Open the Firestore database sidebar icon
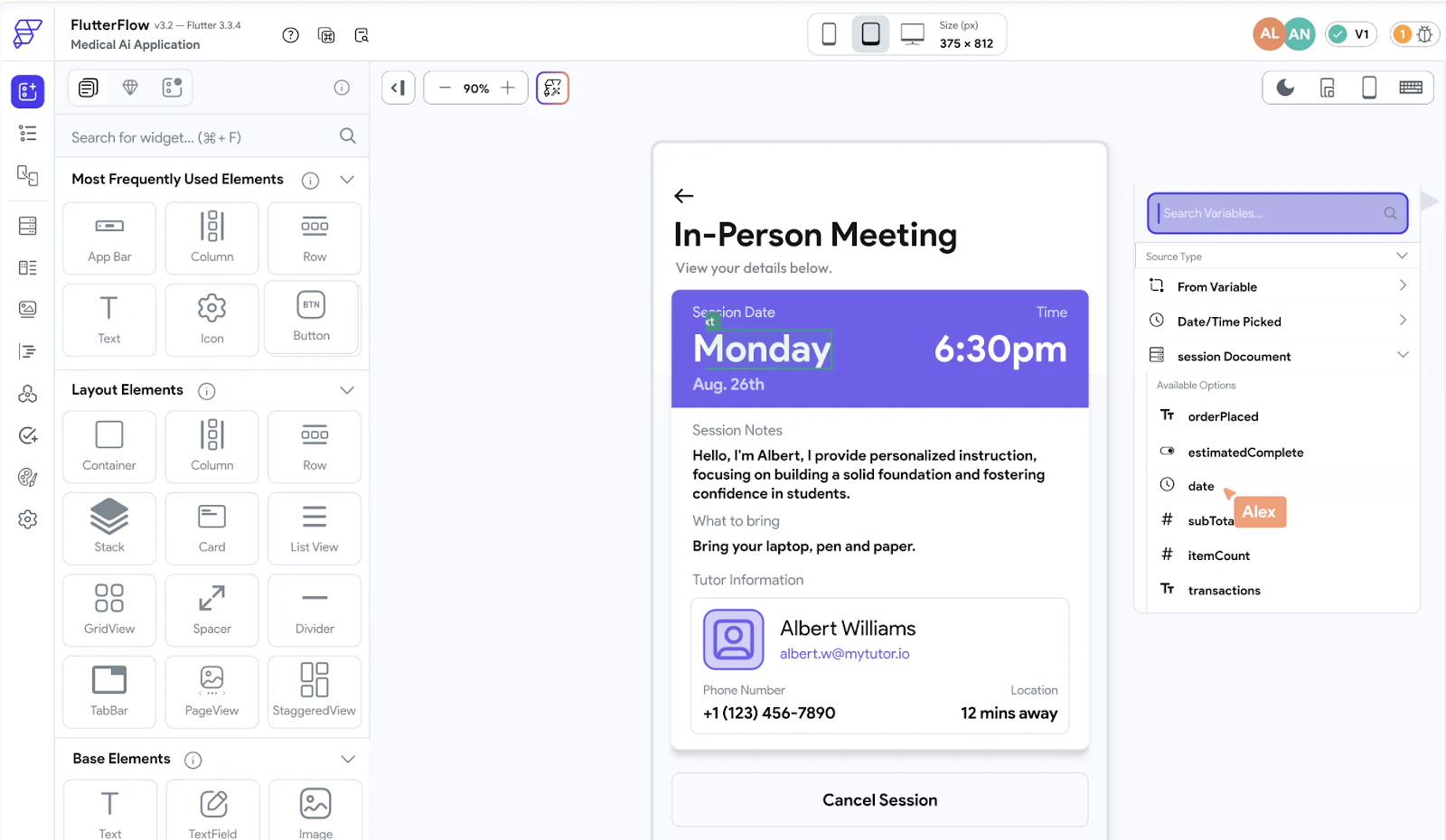This screenshot has height=840, width=1446. (28, 226)
